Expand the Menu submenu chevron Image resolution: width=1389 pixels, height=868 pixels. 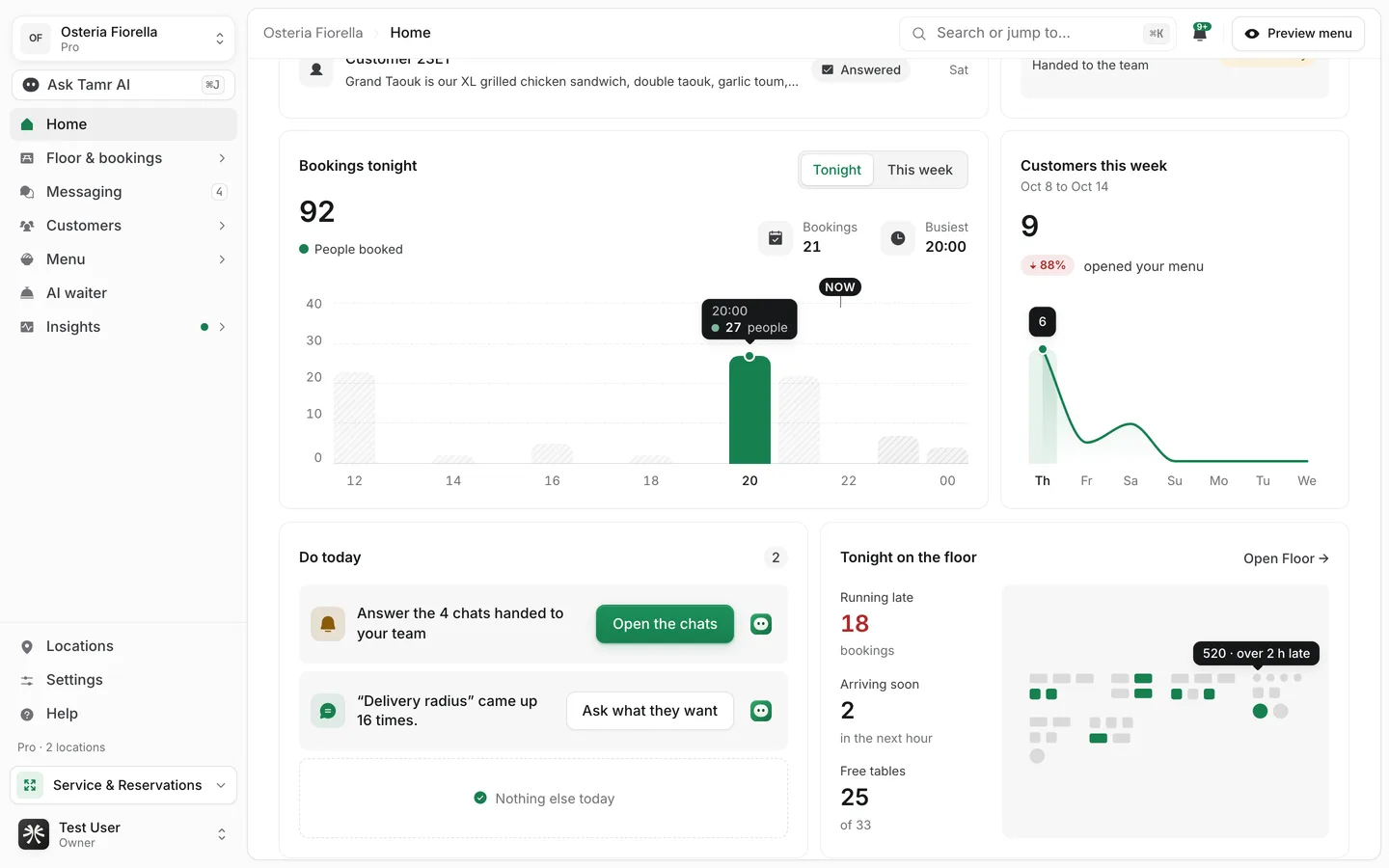coord(222,259)
